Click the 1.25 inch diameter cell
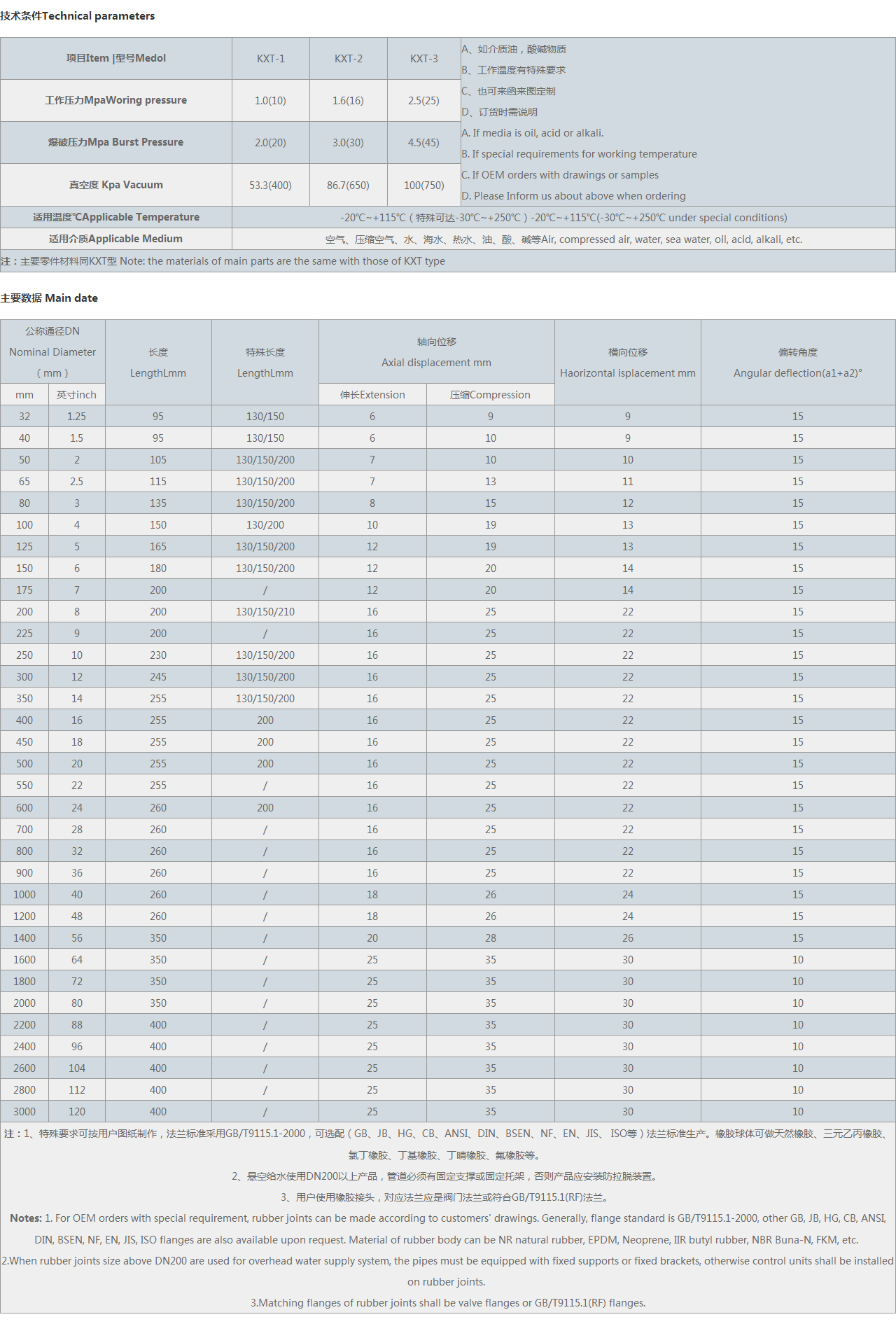The height and width of the screenshot is (1324, 896). coord(76,417)
